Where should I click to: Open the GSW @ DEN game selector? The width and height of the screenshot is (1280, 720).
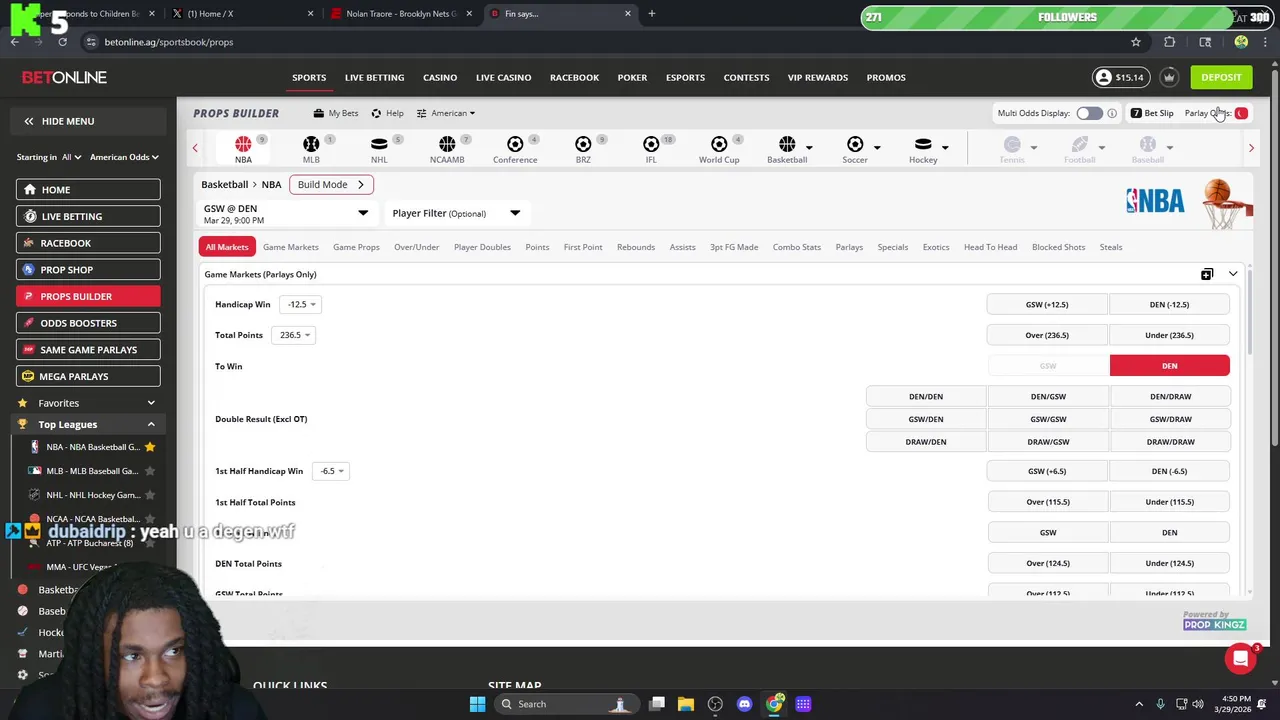point(286,213)
